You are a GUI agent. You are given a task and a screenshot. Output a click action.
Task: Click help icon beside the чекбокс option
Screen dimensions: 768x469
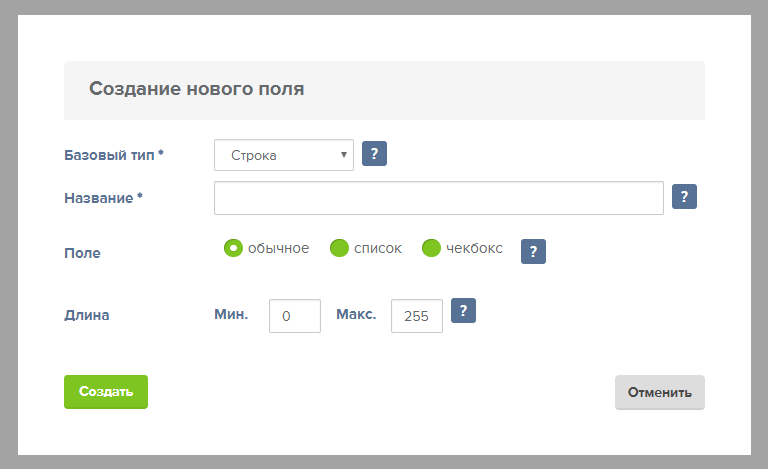(533, 252)
